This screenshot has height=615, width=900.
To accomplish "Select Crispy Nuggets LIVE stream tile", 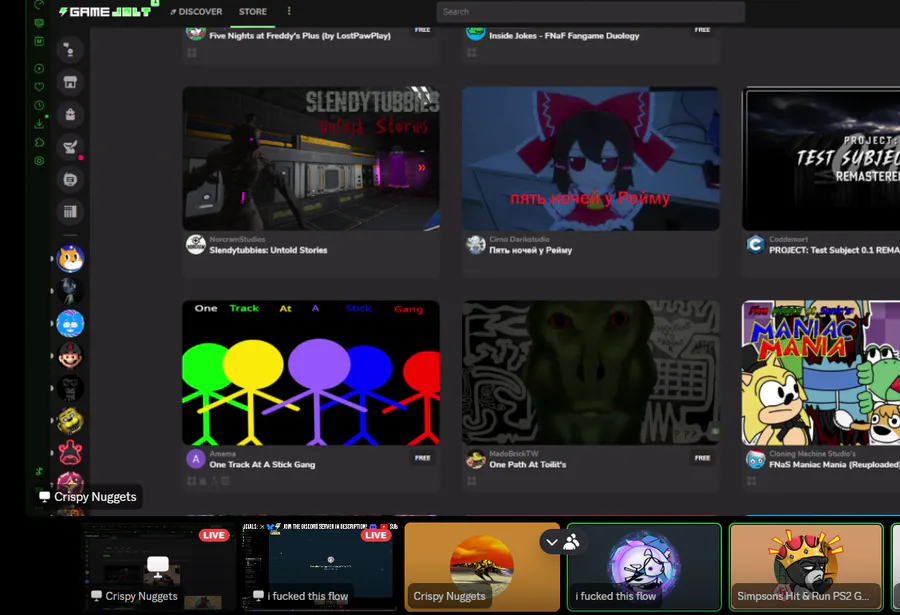I will [x=159, y=567].
